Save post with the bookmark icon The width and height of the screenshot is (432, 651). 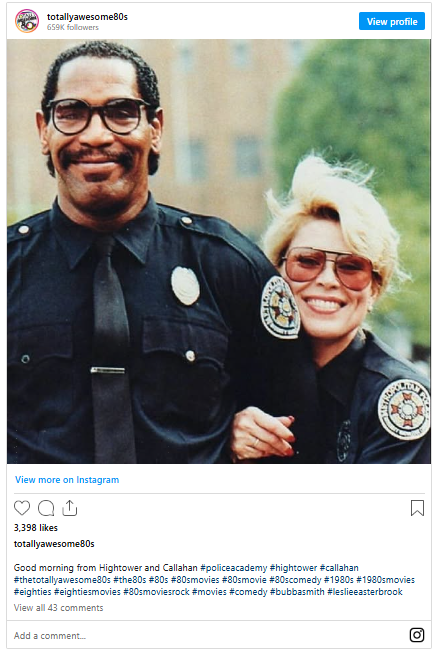click(x=417, y=508)
